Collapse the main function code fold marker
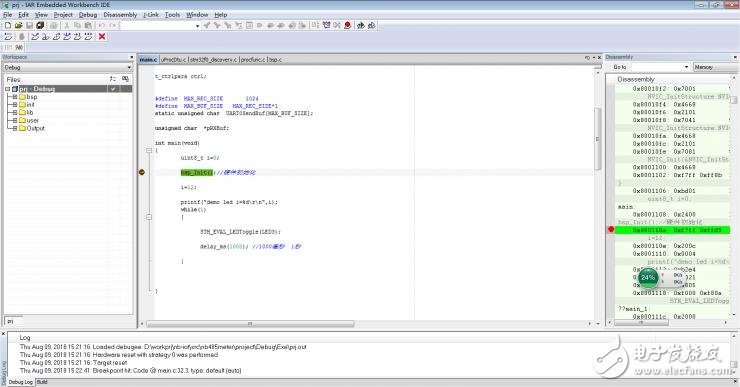The height and width of the screenshot is (387, 740). 149,151
